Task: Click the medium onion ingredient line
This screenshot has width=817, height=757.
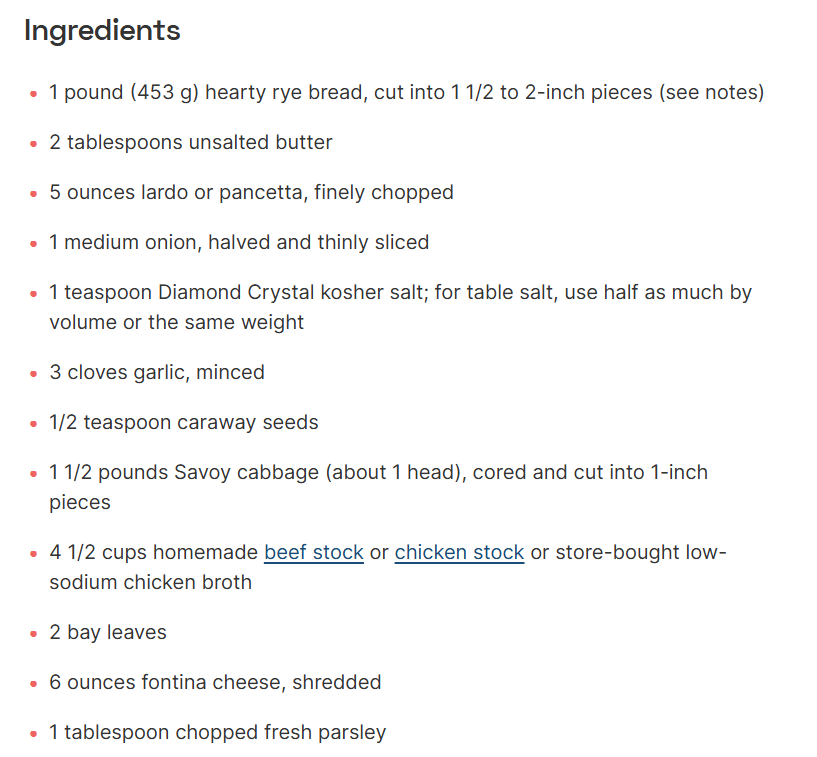Action: tap(239, 242)
